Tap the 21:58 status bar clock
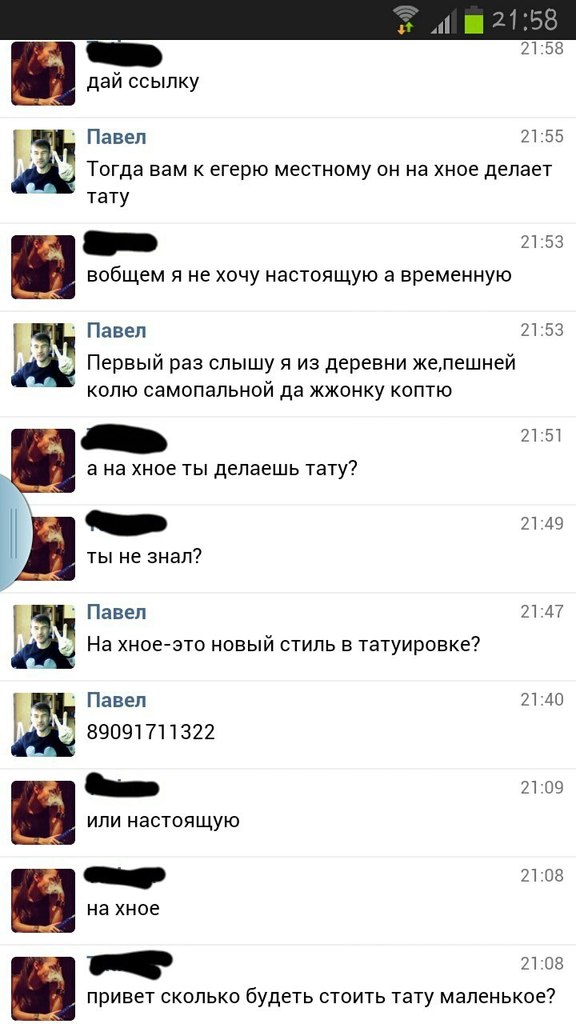 pos(524,20)
